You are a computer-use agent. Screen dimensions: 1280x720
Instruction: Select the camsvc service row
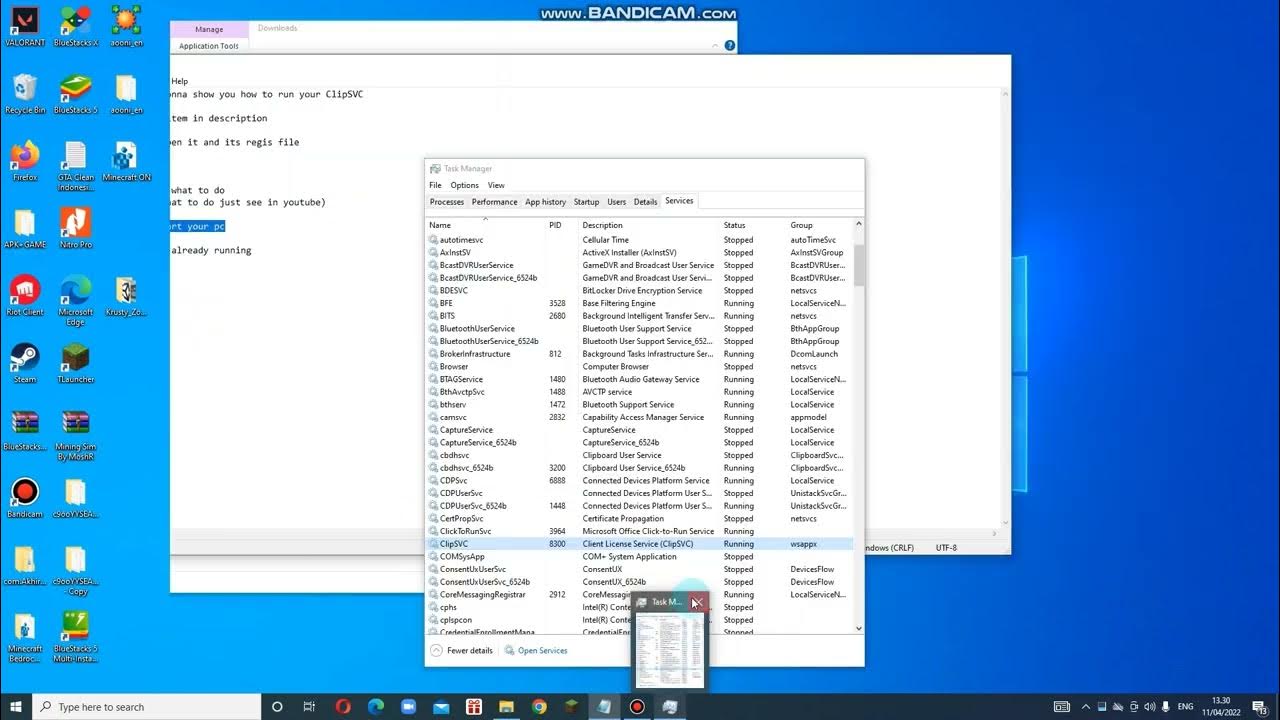pos(639,417)
